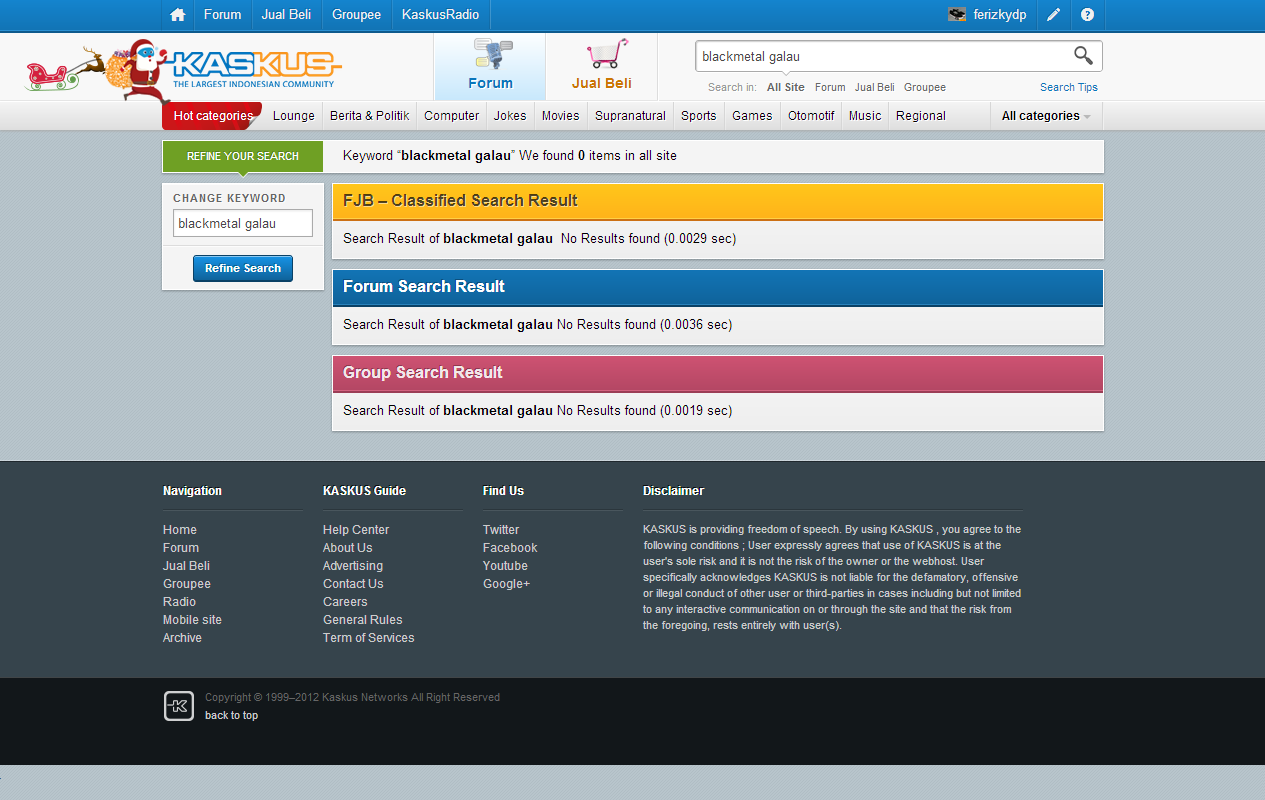The height and width of the screenshot is (800, 1265).
Task: Open the Computer category
Action: 452,116
